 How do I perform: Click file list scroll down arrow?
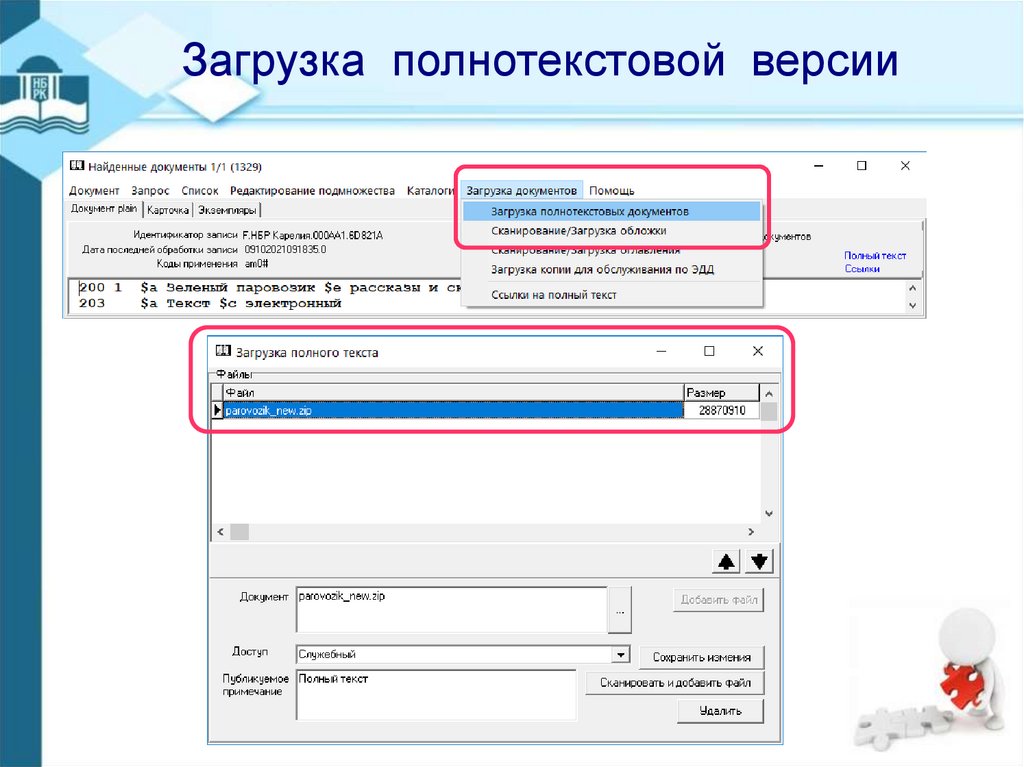point(769,514)
